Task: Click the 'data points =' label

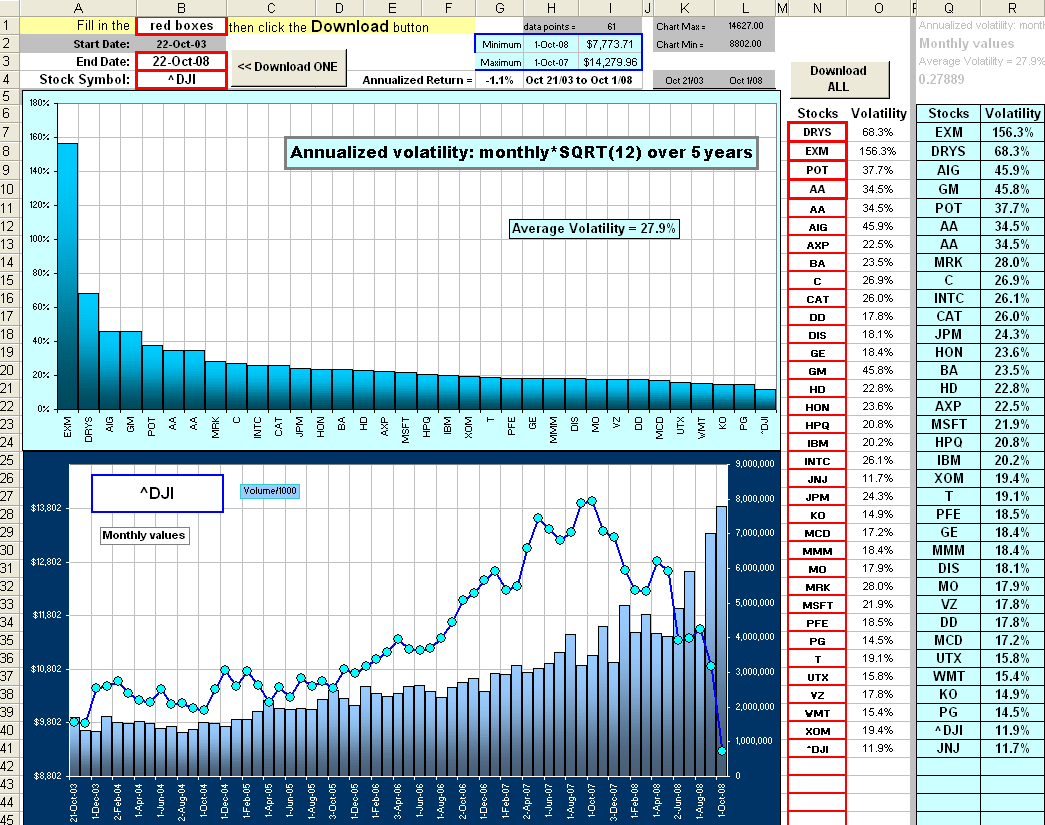Action: [550, 27]
